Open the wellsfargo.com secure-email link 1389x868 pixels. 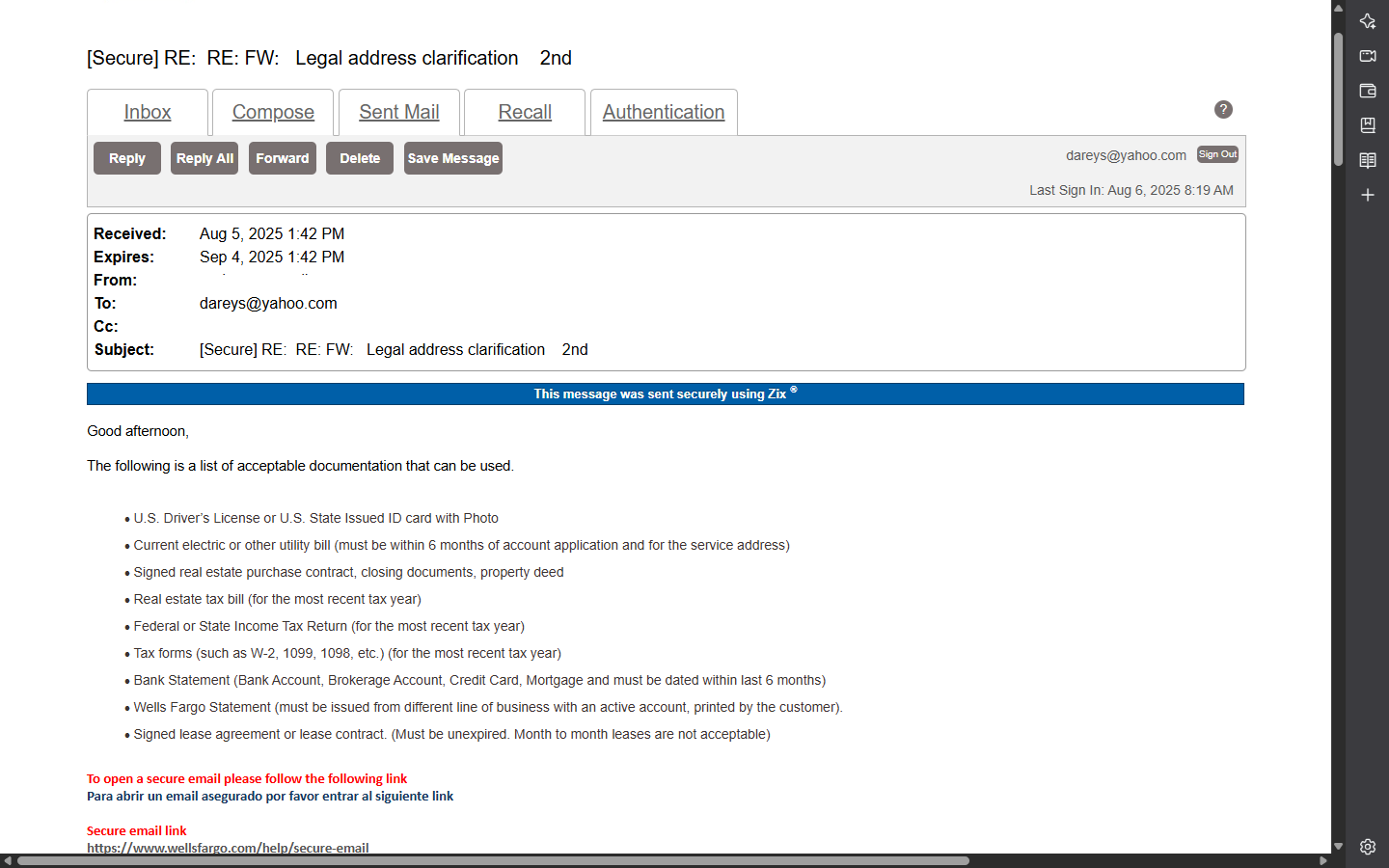228,848
